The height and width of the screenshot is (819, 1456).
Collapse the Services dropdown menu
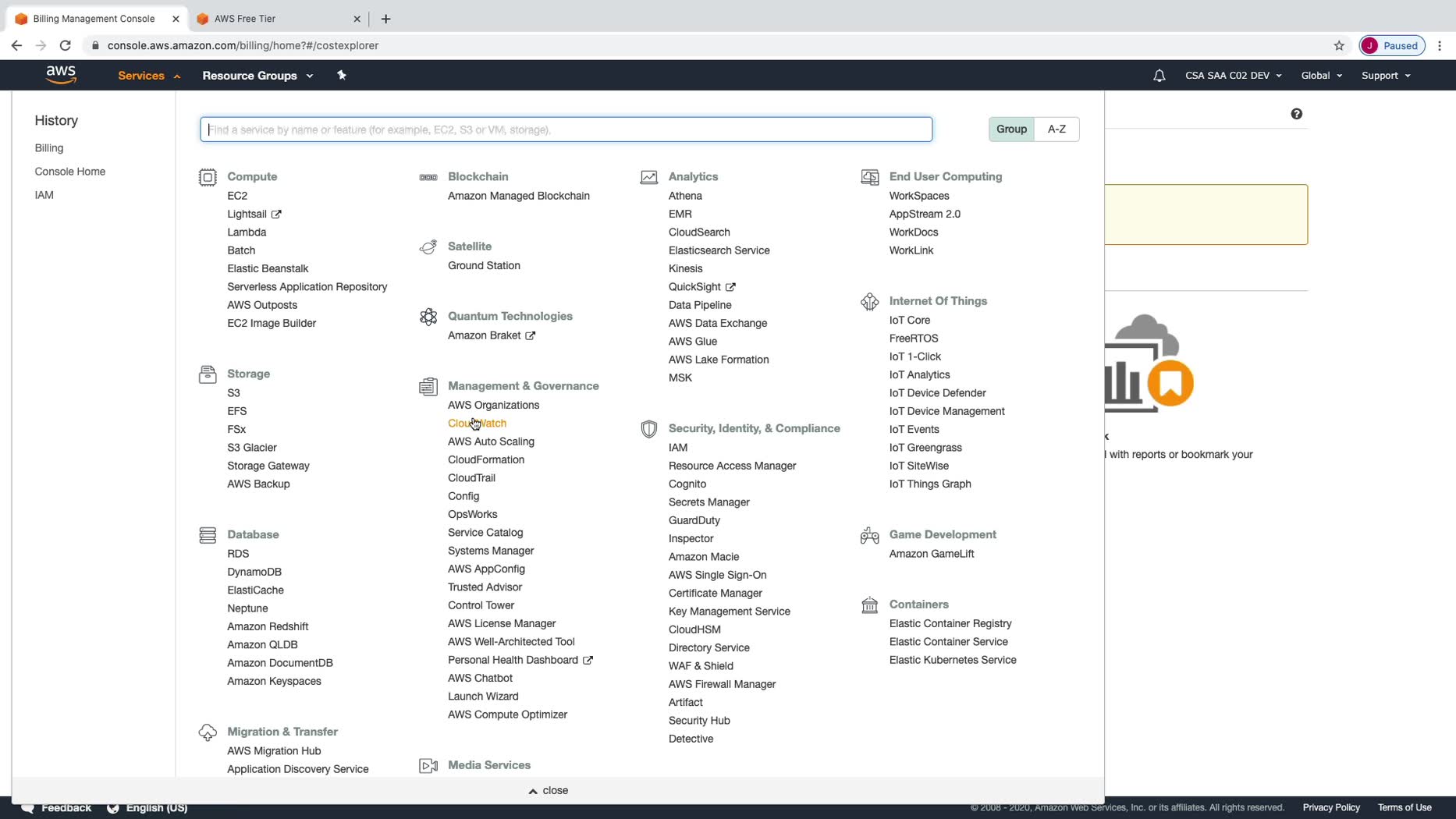click(x=149, y=76)
